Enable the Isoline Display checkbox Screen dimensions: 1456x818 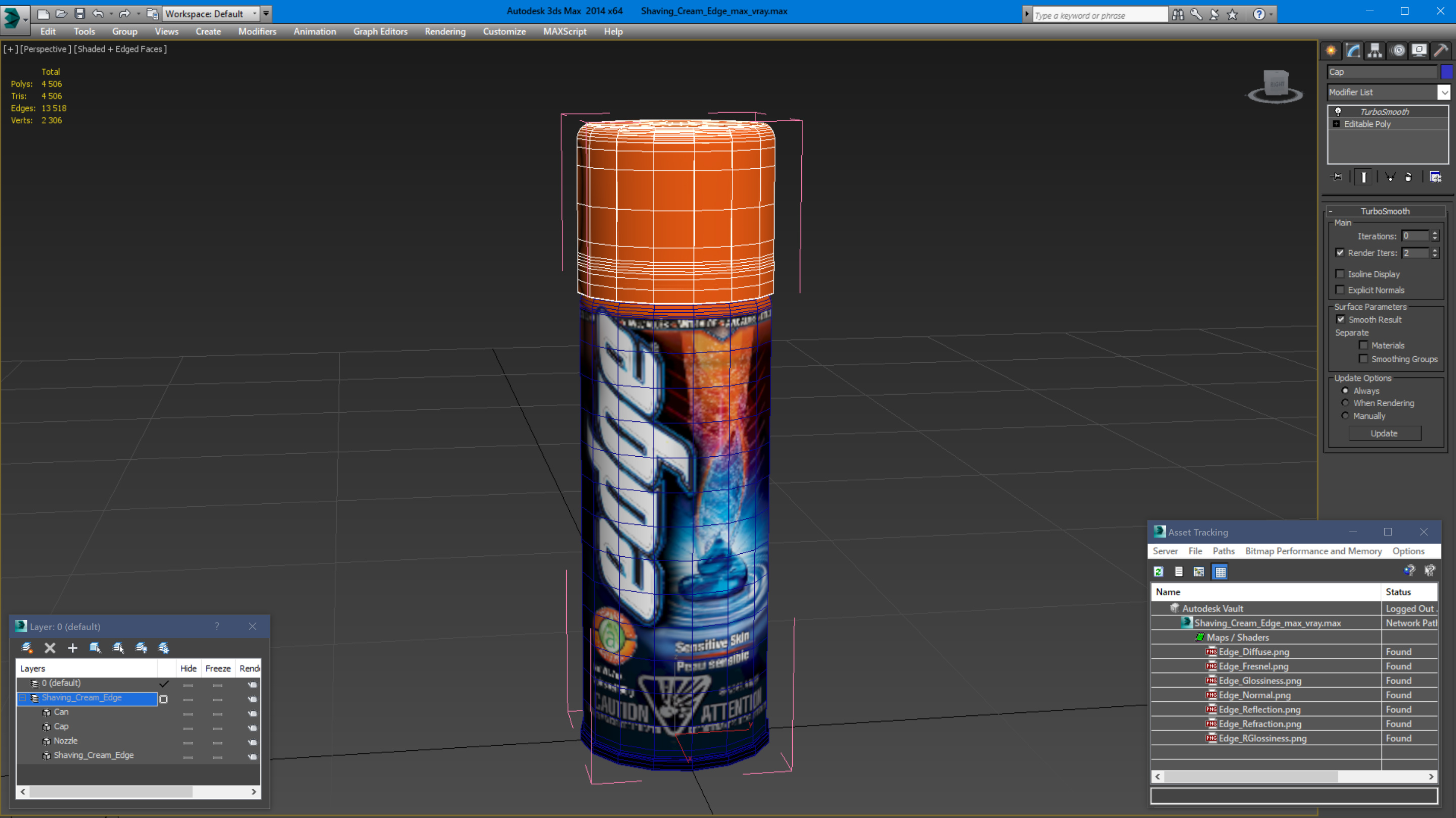pyautogui.click(x=1340, y=274)
